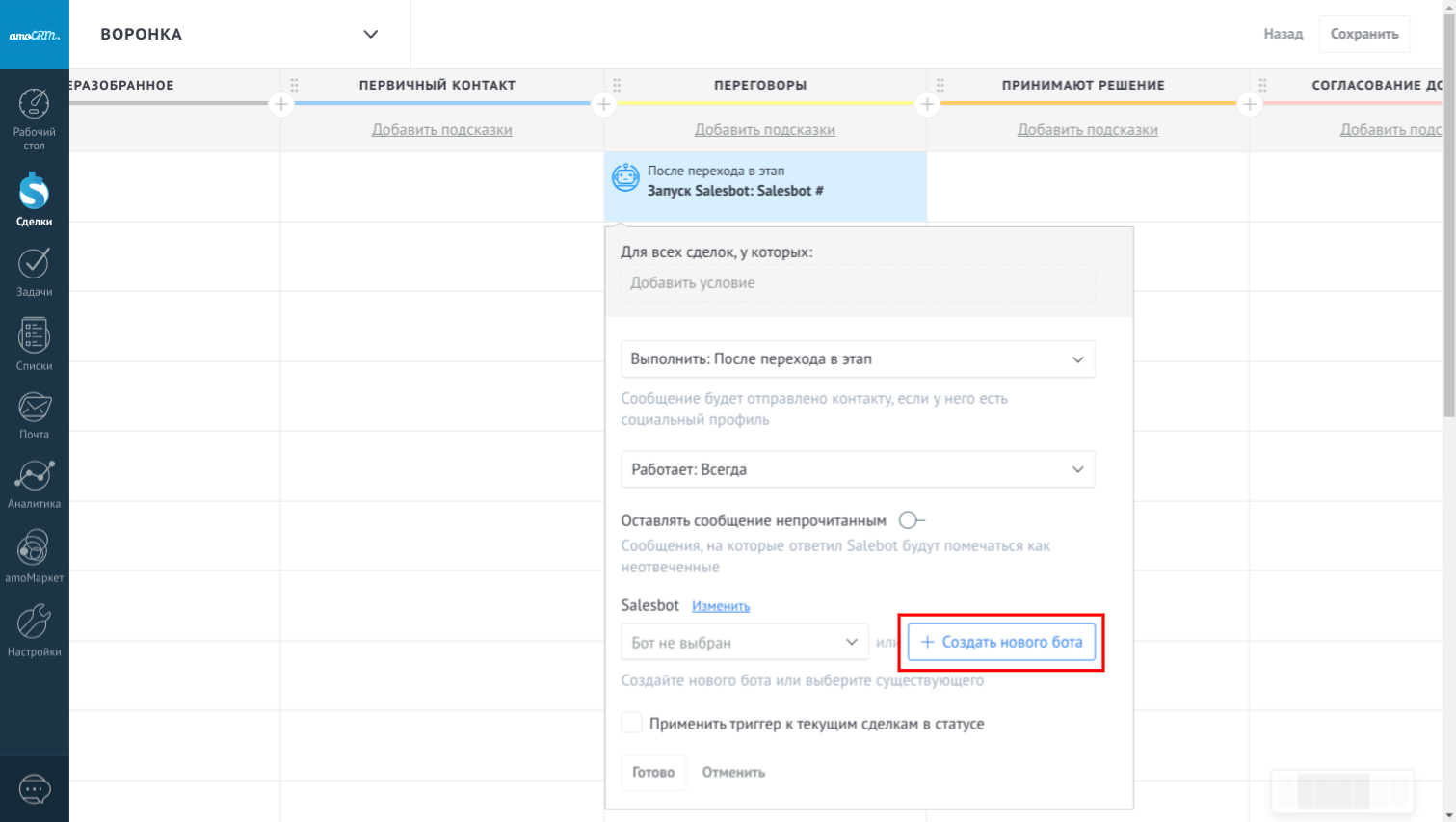Go to the Задачи tasks icon
Image resolution: width=1456 pixels, height=822 pixels.
pos(34,265)
